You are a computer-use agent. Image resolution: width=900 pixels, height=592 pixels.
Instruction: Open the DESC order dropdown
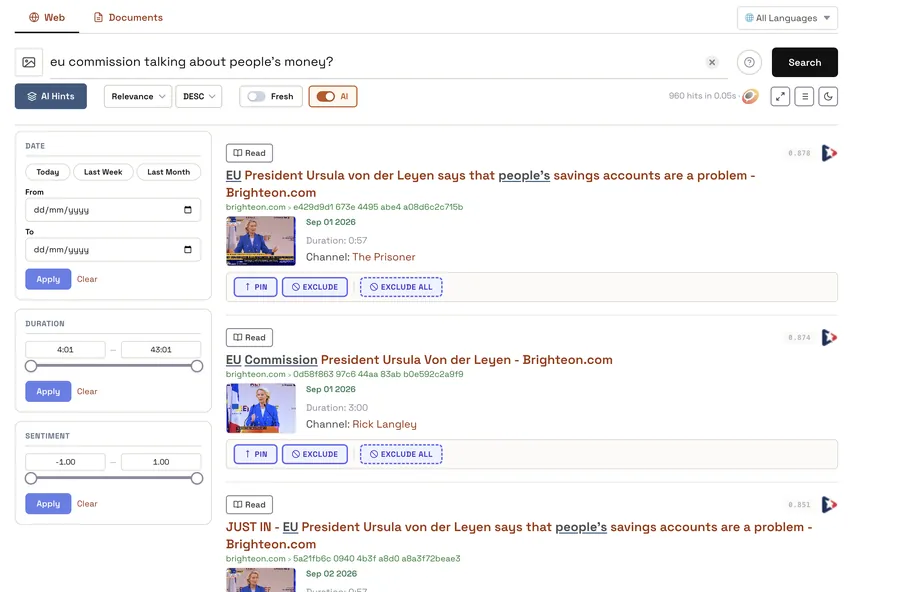click(199, 96)
